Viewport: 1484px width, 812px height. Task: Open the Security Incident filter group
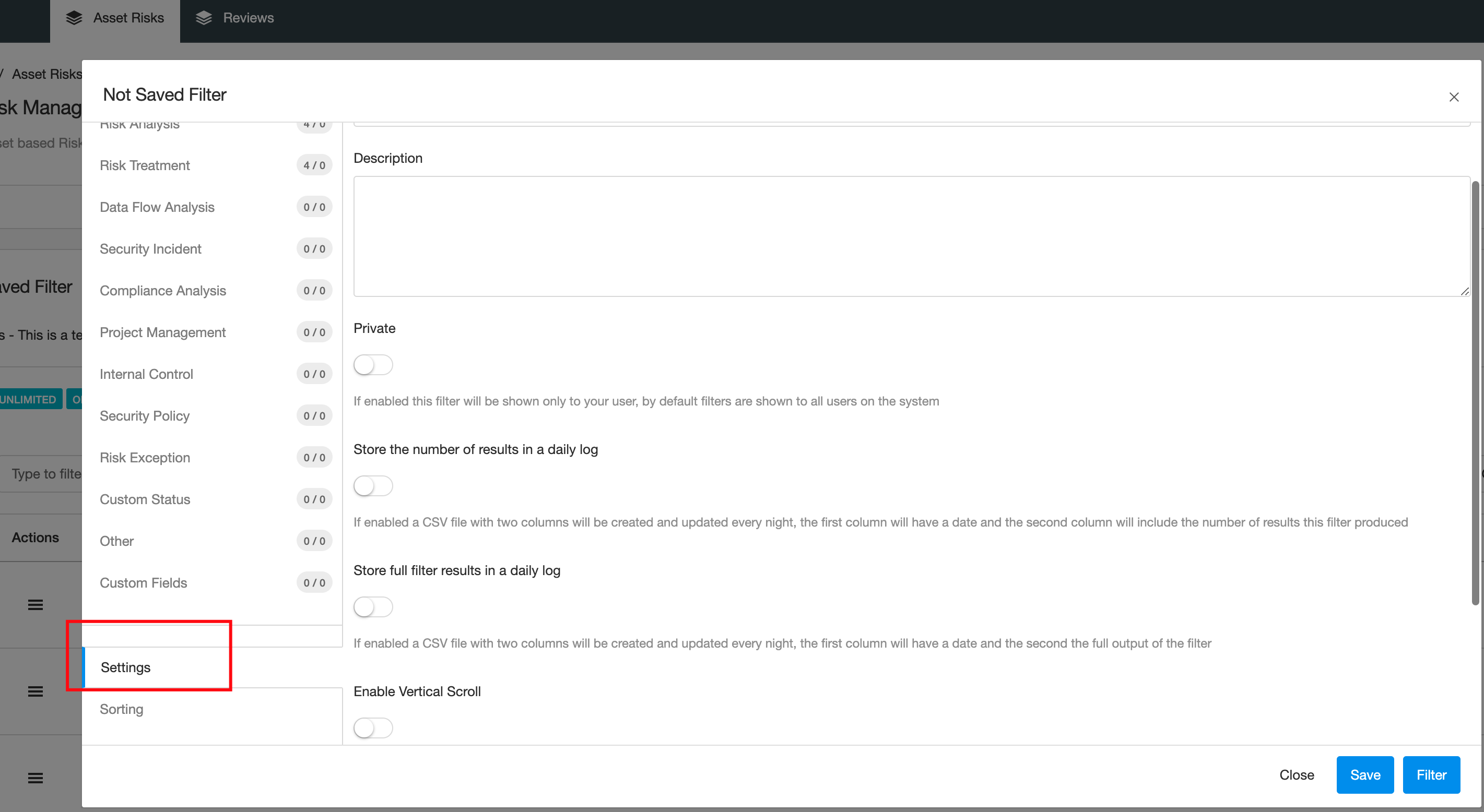click(x=213, y=249)
